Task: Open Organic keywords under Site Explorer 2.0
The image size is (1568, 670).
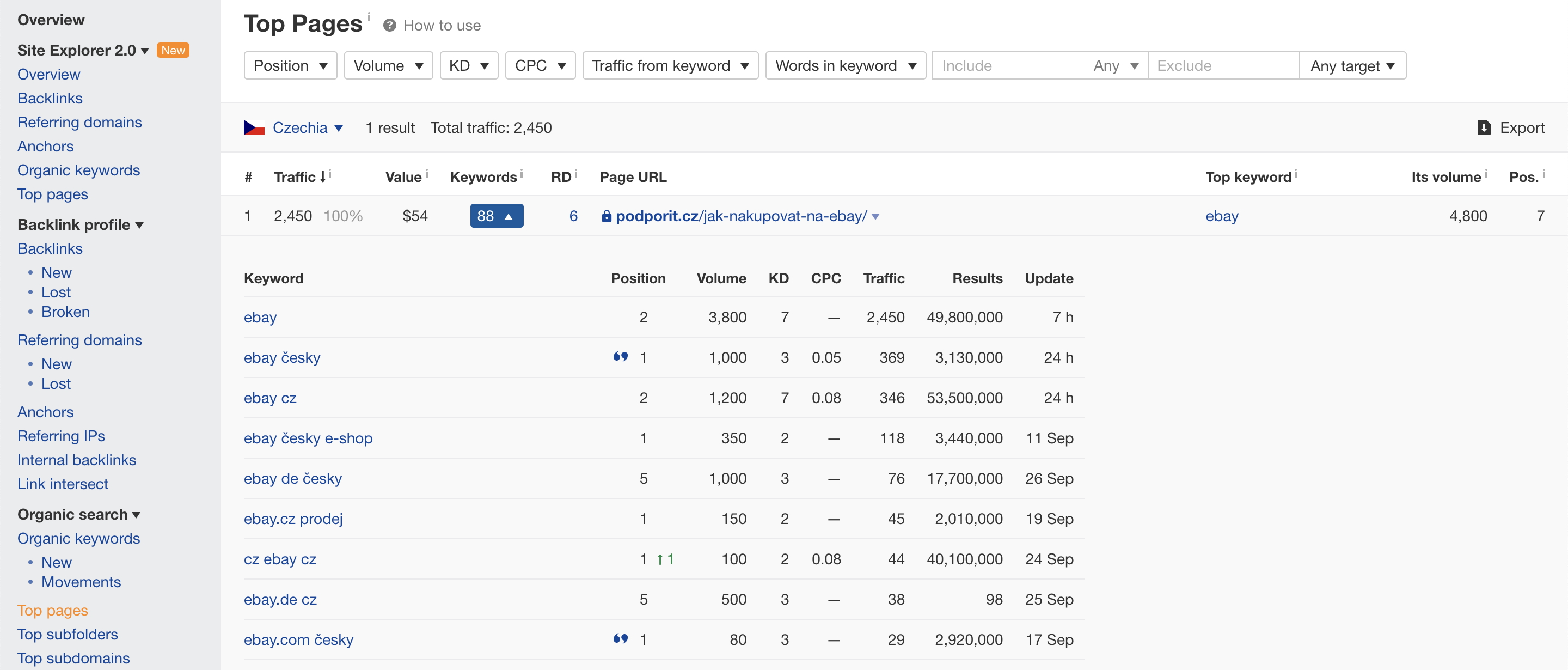Action: click(78, 170)
